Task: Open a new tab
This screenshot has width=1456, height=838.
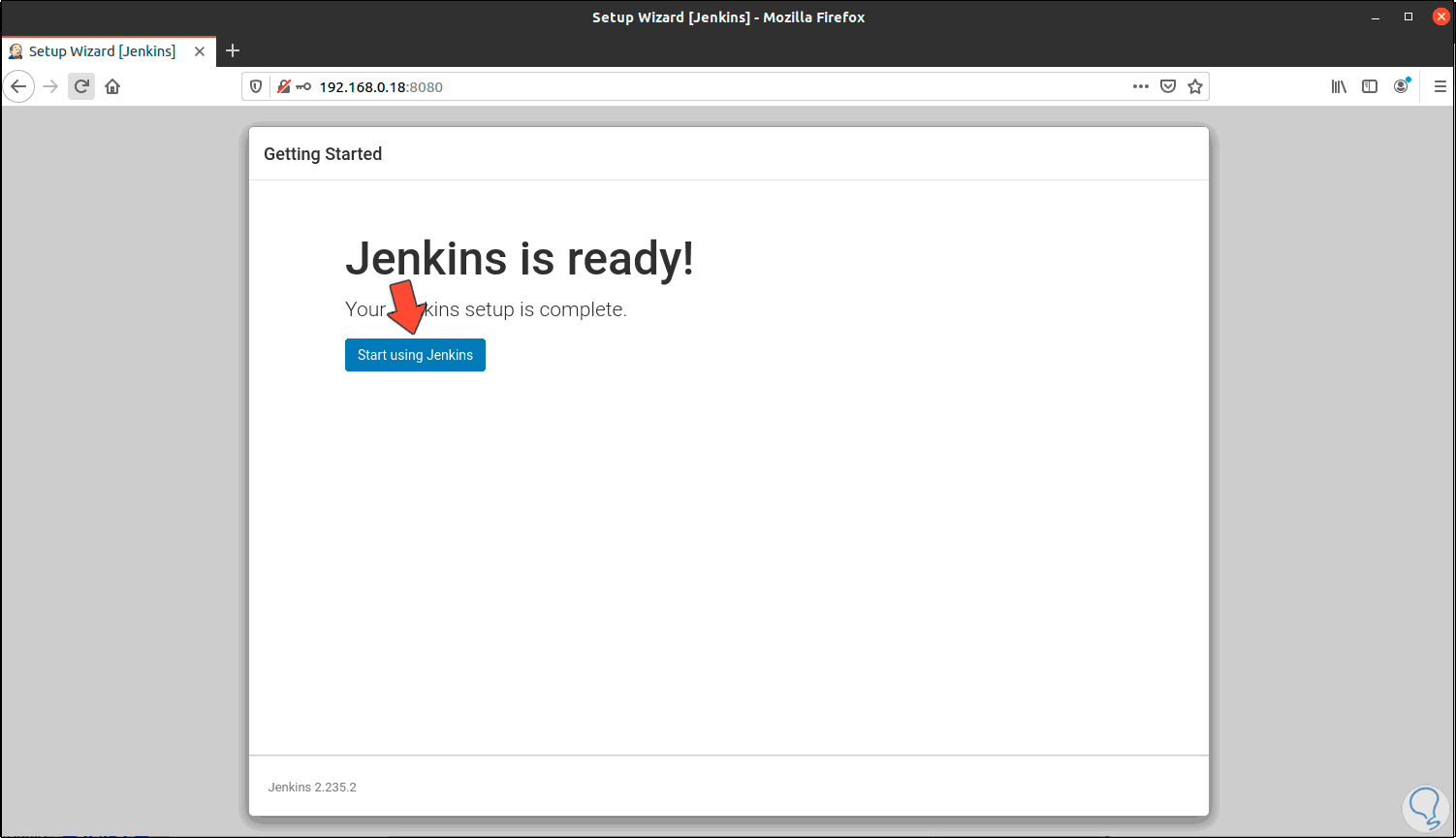Action: tap(233, 51)
